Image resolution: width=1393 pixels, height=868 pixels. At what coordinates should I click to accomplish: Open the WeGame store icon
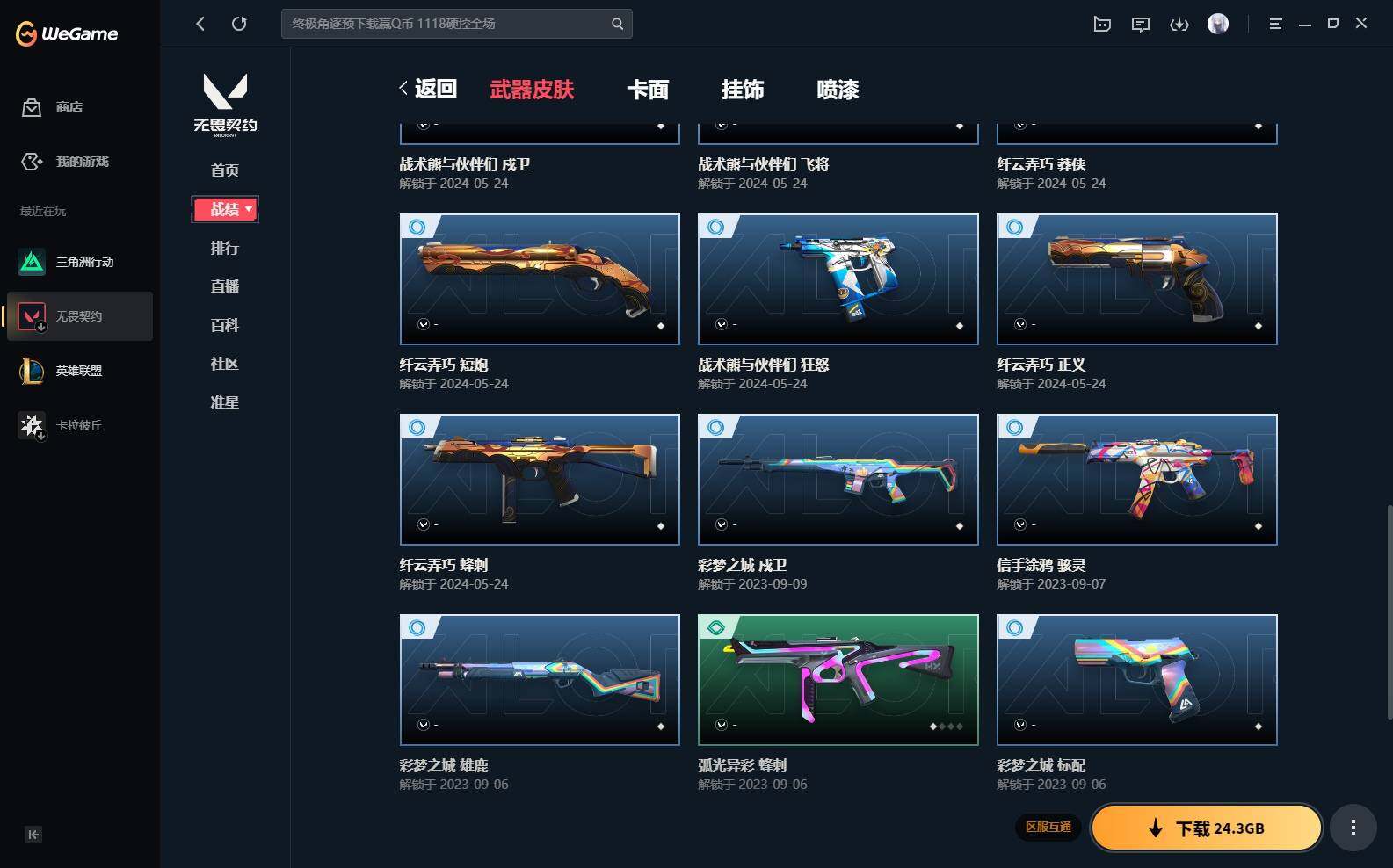32,107
